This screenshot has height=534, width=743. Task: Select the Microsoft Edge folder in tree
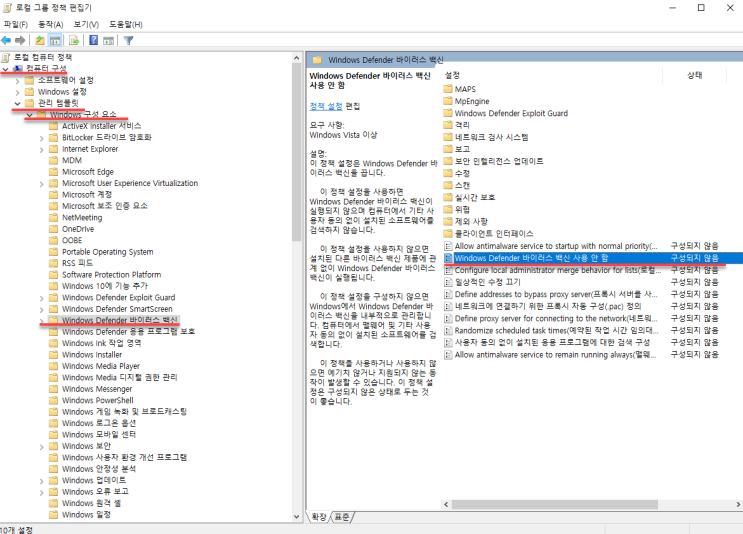click(x=88, y=172)
